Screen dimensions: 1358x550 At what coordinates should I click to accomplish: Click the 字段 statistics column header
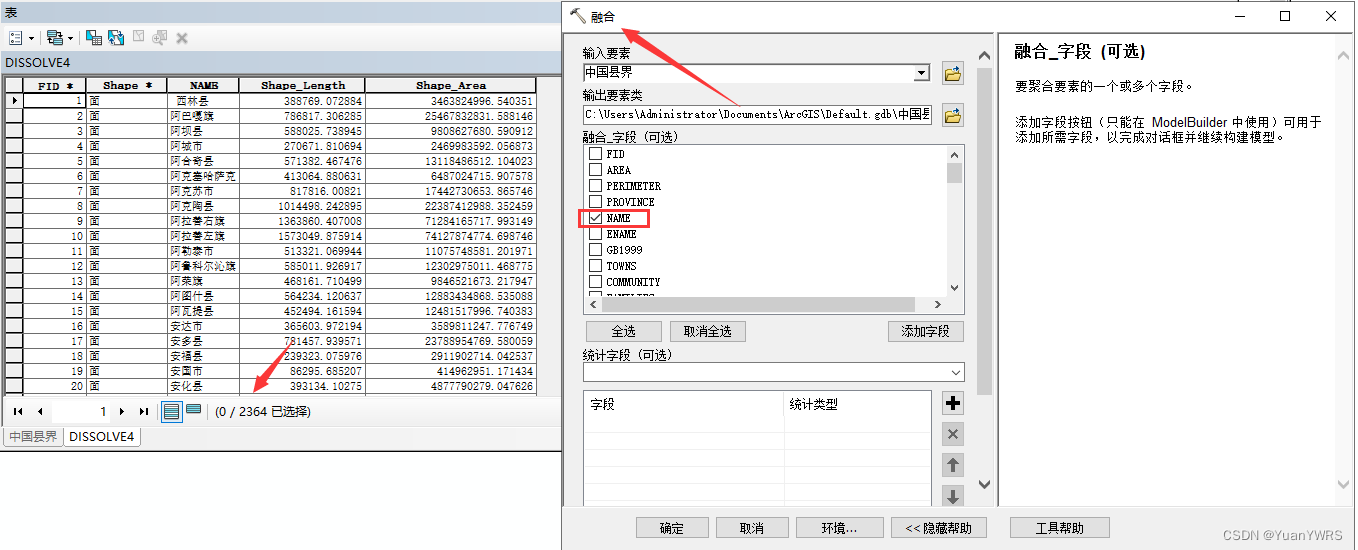pyautogui.click(x=684, y=405)
